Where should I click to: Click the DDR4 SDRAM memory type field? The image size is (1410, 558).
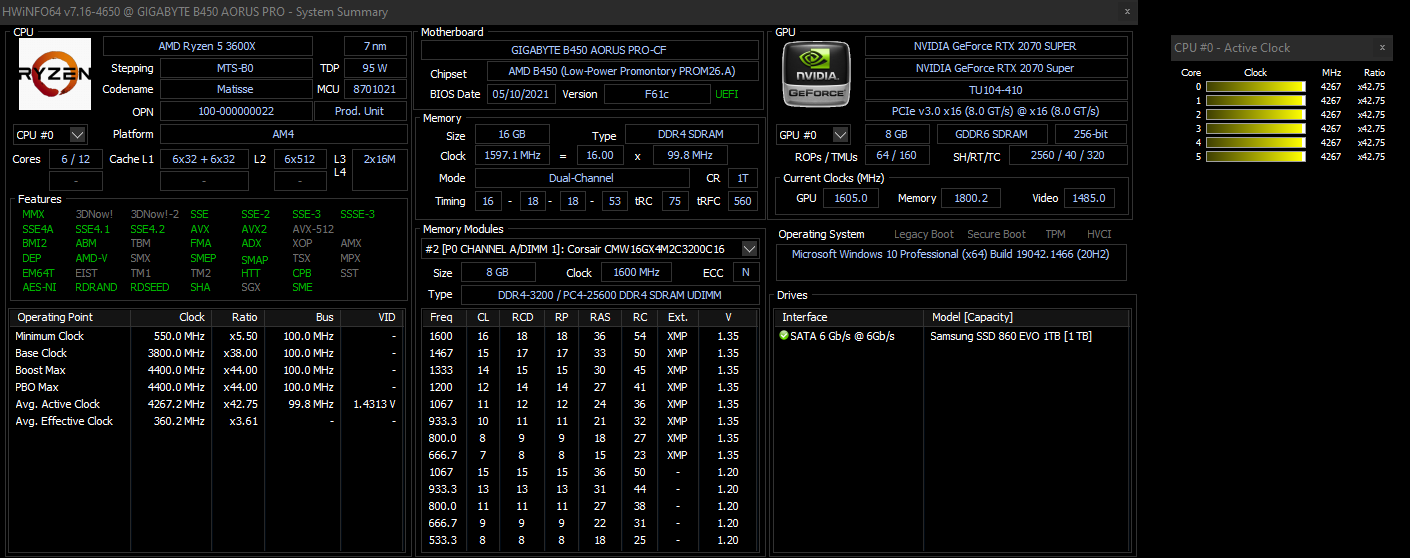point(692,135)
